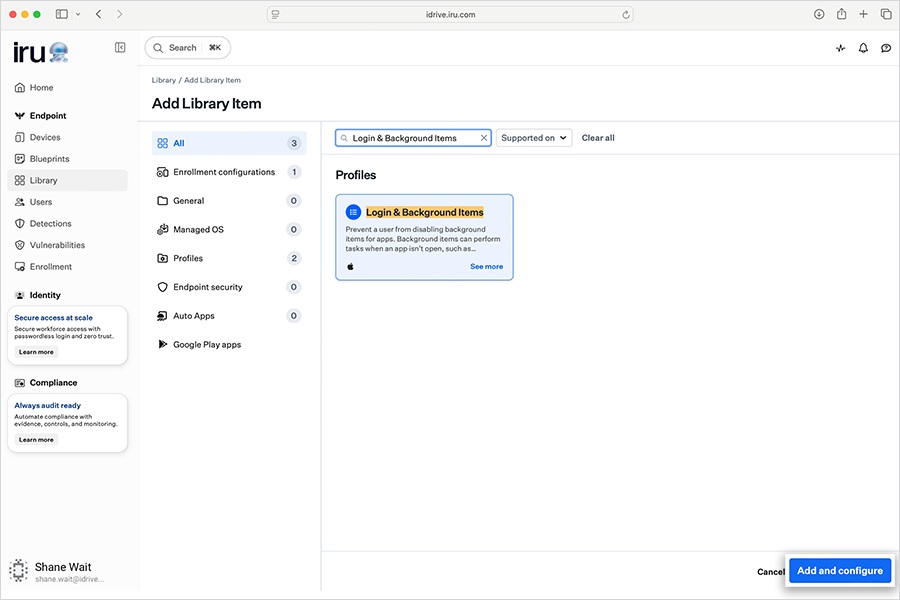Click the Secure access at scale title

[x=53, y=318]
